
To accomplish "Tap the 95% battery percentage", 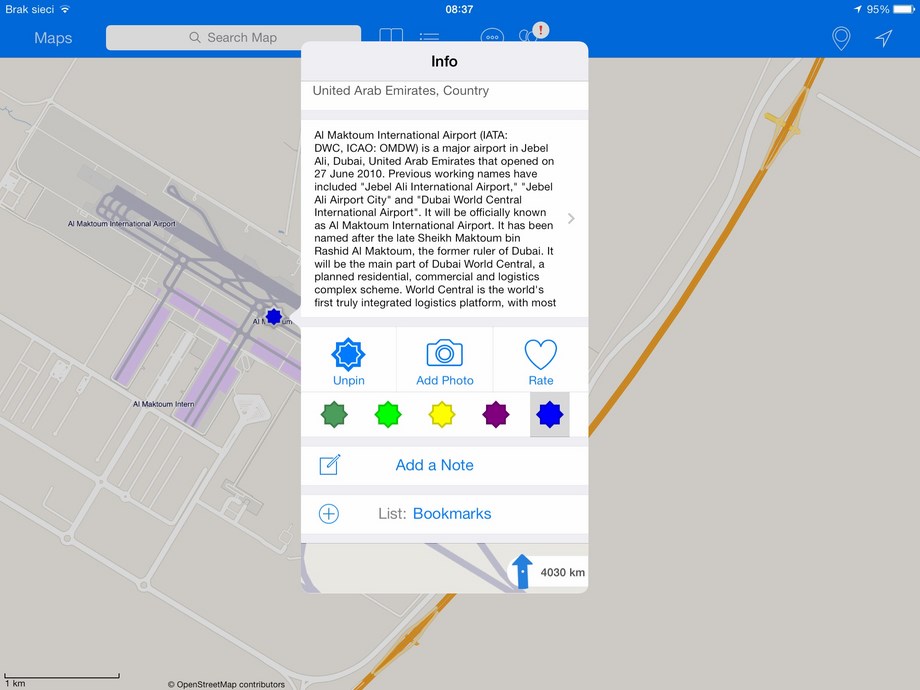I will [x=878, y=9].
